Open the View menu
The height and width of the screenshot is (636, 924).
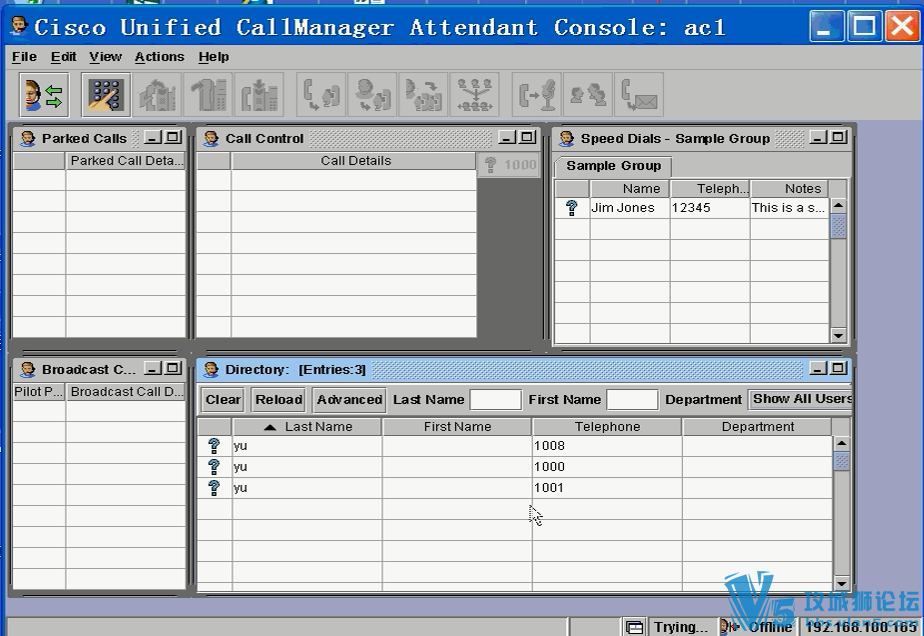[105, 57]
